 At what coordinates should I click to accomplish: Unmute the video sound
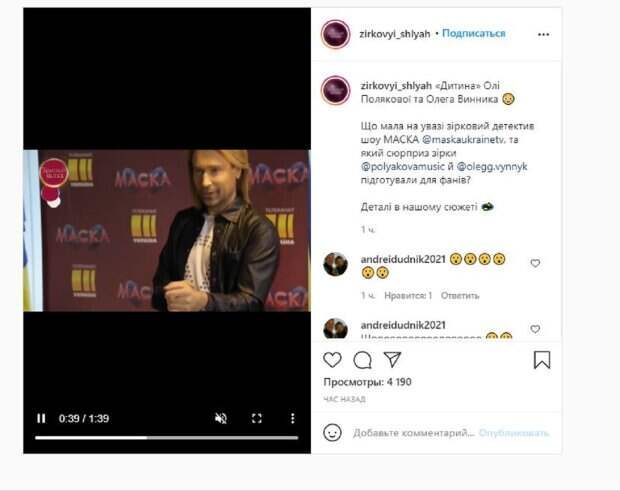[221, 418]
